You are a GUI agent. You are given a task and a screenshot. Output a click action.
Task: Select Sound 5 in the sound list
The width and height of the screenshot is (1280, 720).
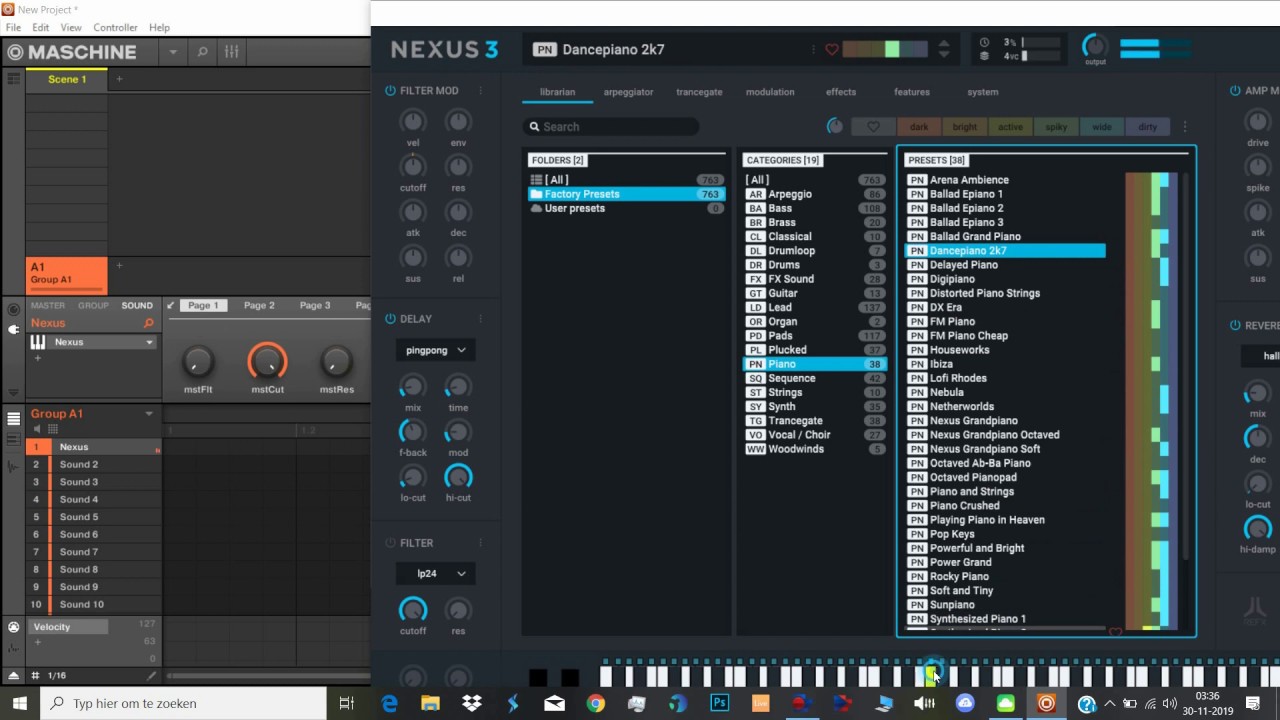pyautogui.click(x=94, y=517)
